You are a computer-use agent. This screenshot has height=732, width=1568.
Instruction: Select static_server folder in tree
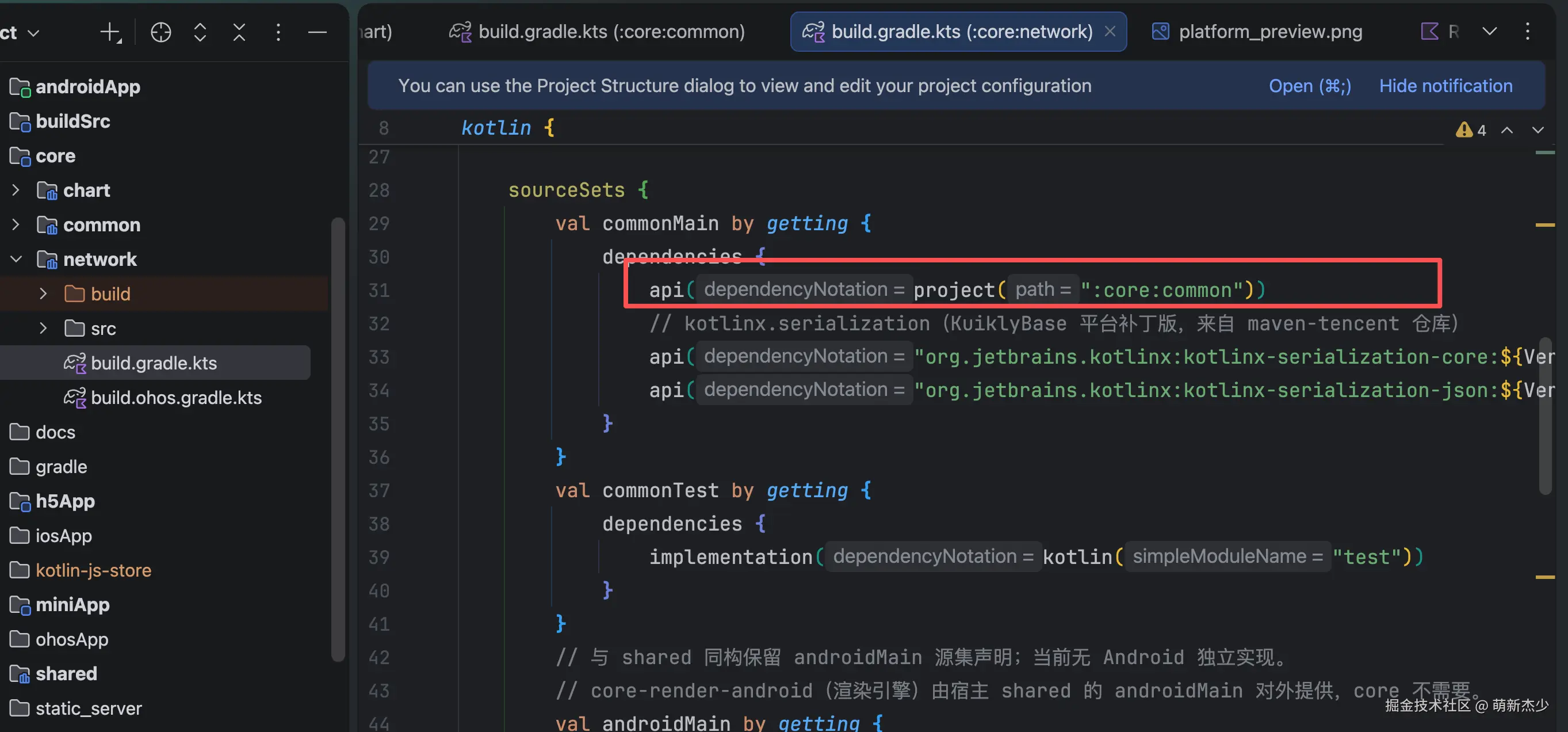76,709
